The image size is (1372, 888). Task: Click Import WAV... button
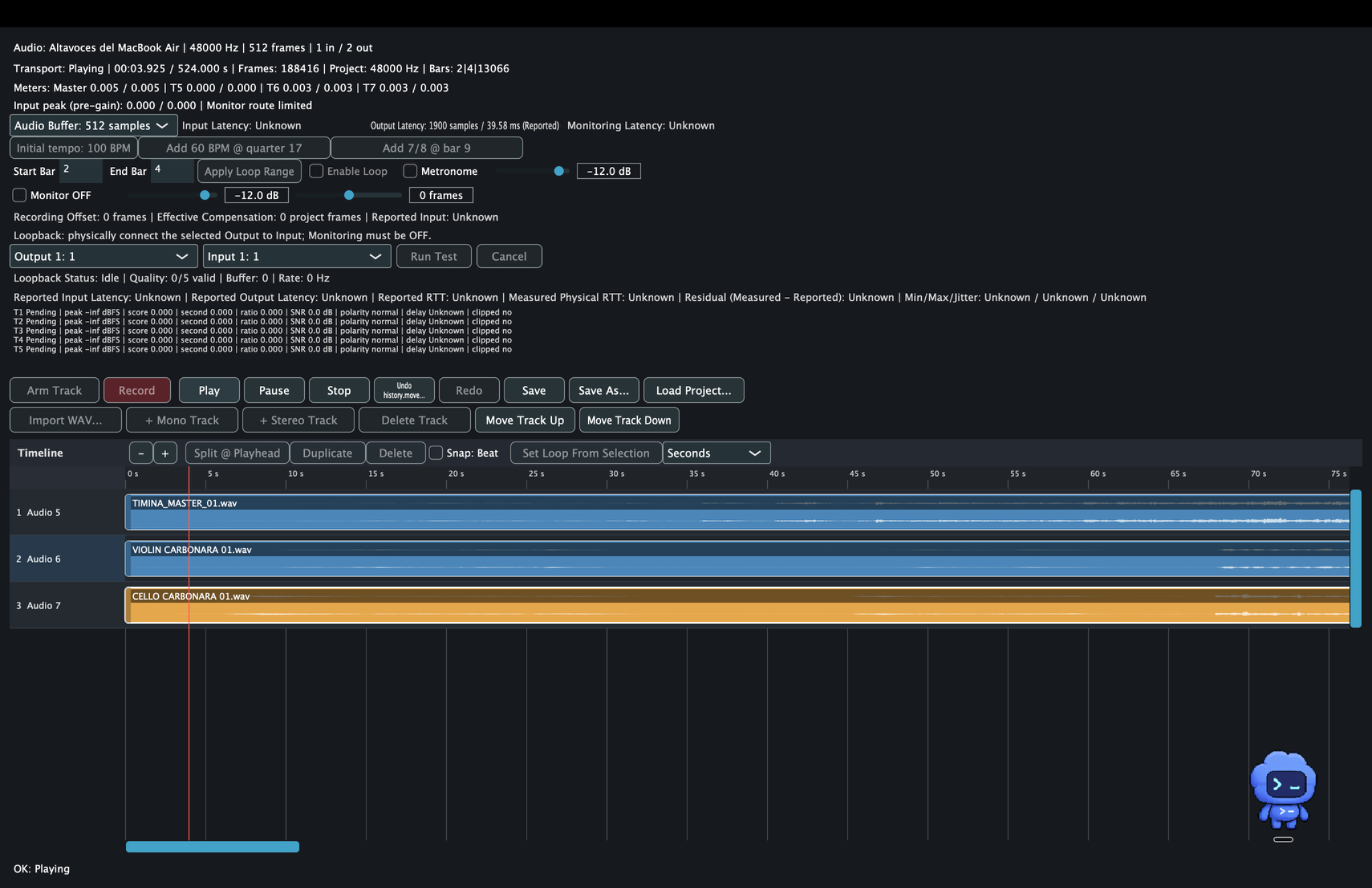coord(66,420)
